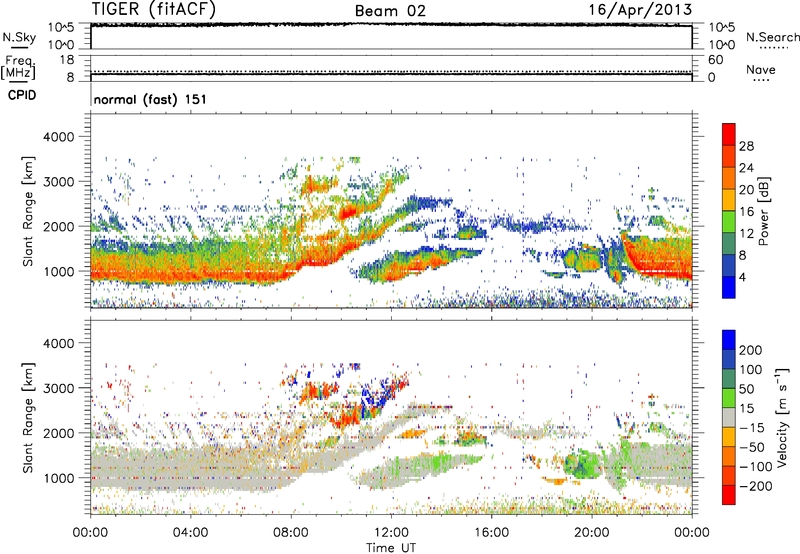
Task: Select the 'Time UT' axis title
Action: pyautogui.click(x=391, y=547)
